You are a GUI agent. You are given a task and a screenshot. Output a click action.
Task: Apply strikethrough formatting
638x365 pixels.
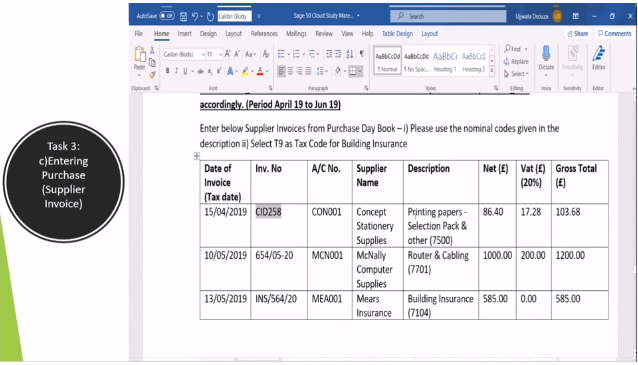pyautogui.click(x=200, y=71)
